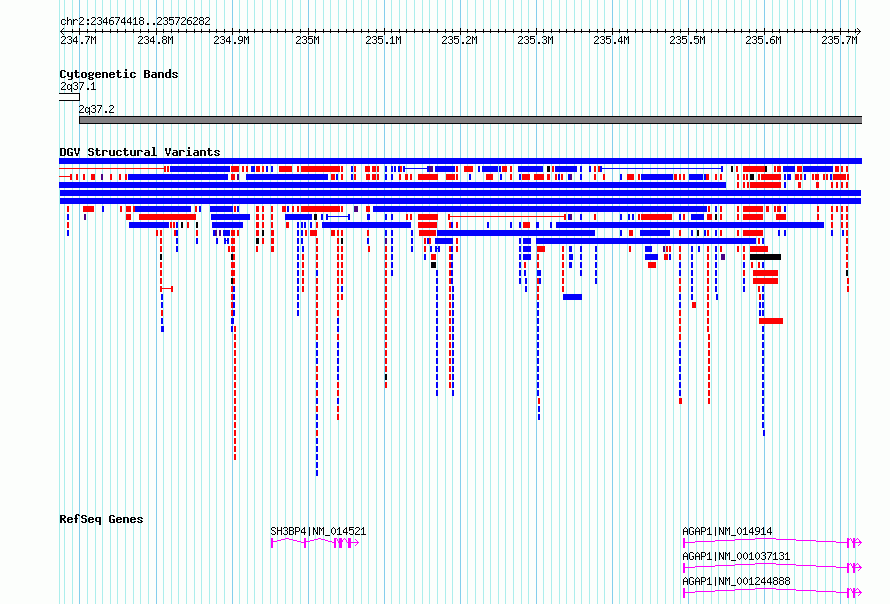This screenshot has width=890, height=604.
Task: Click the 235.7M ruler label
Action: click(839, 40)
